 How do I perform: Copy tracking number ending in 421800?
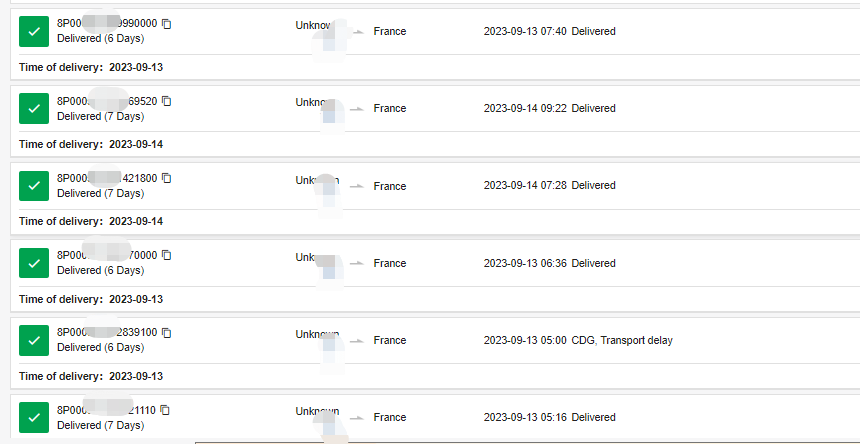click(167, 178)
